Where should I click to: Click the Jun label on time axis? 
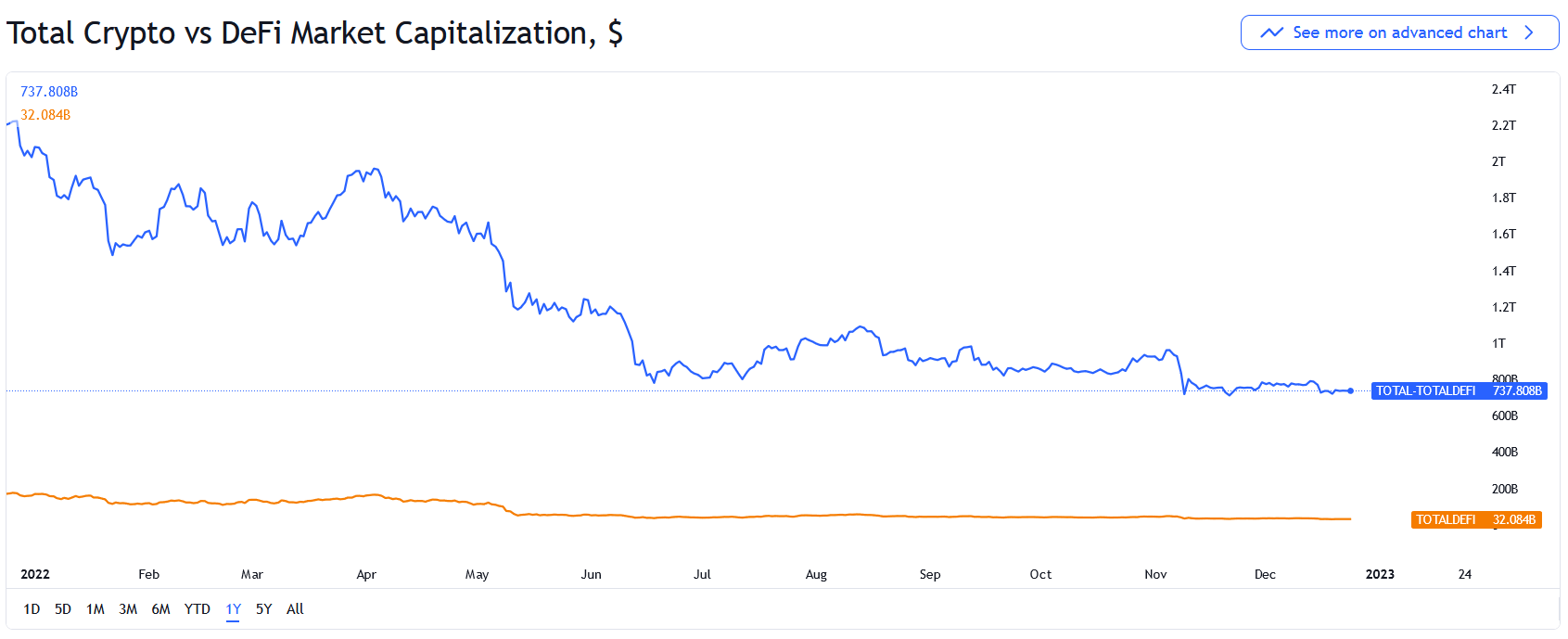tap(591, 574)
